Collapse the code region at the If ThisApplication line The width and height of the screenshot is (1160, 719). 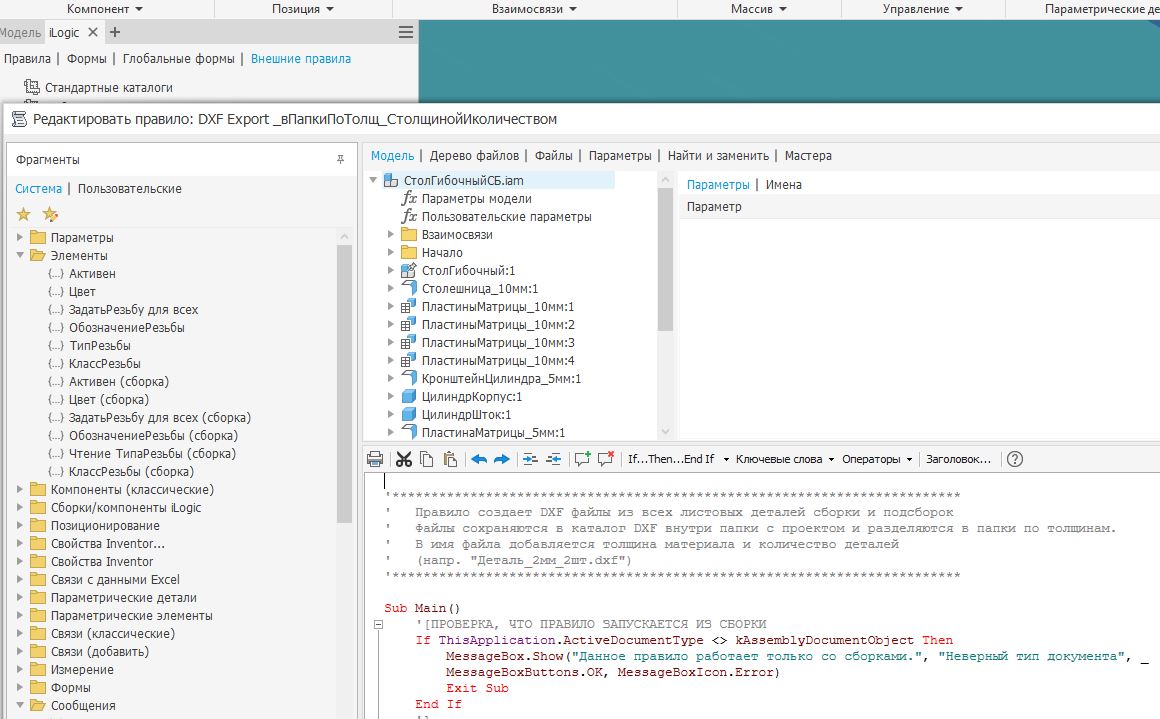(378, 624)
